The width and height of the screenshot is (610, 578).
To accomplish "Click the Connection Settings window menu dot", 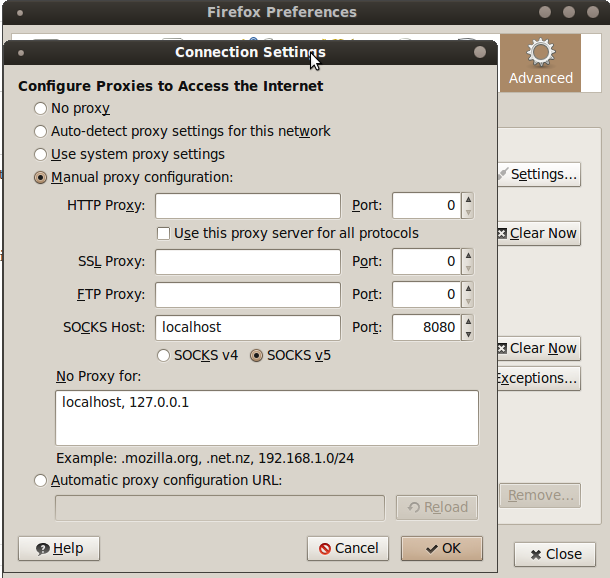I will point(21,53).
